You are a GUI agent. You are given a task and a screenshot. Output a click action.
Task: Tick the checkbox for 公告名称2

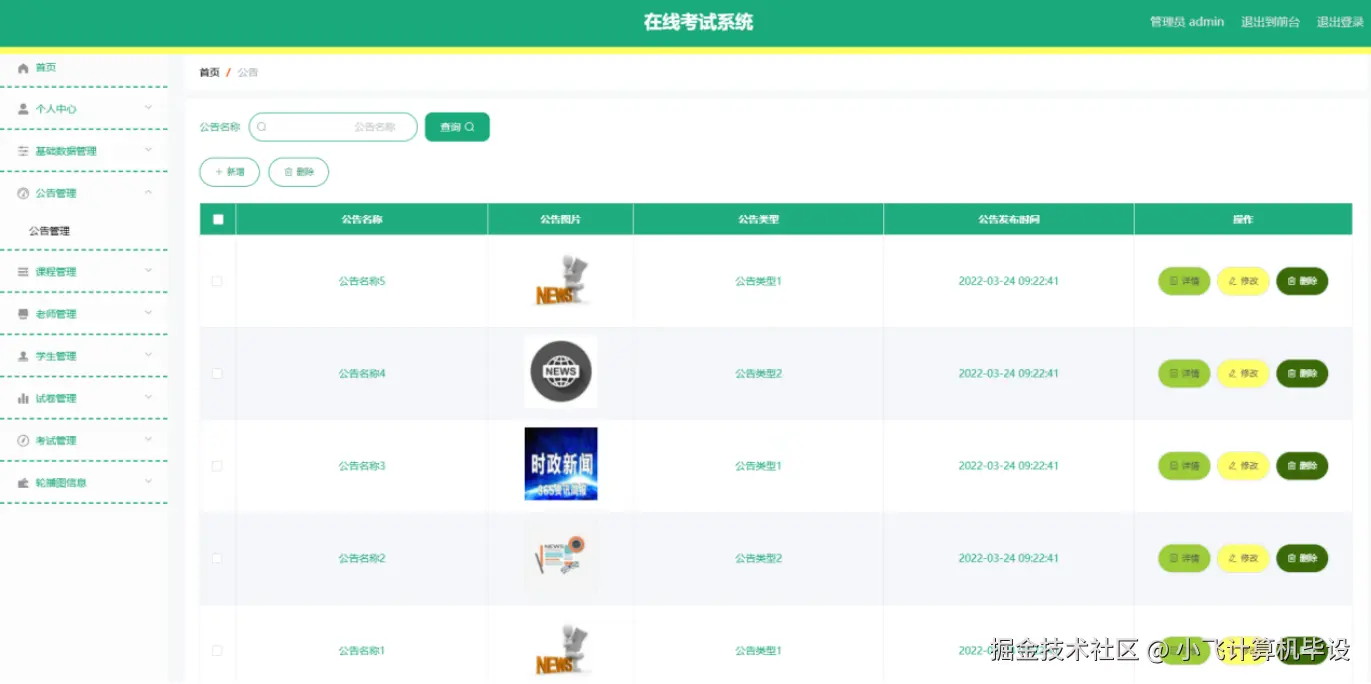[x=217, y=558]
